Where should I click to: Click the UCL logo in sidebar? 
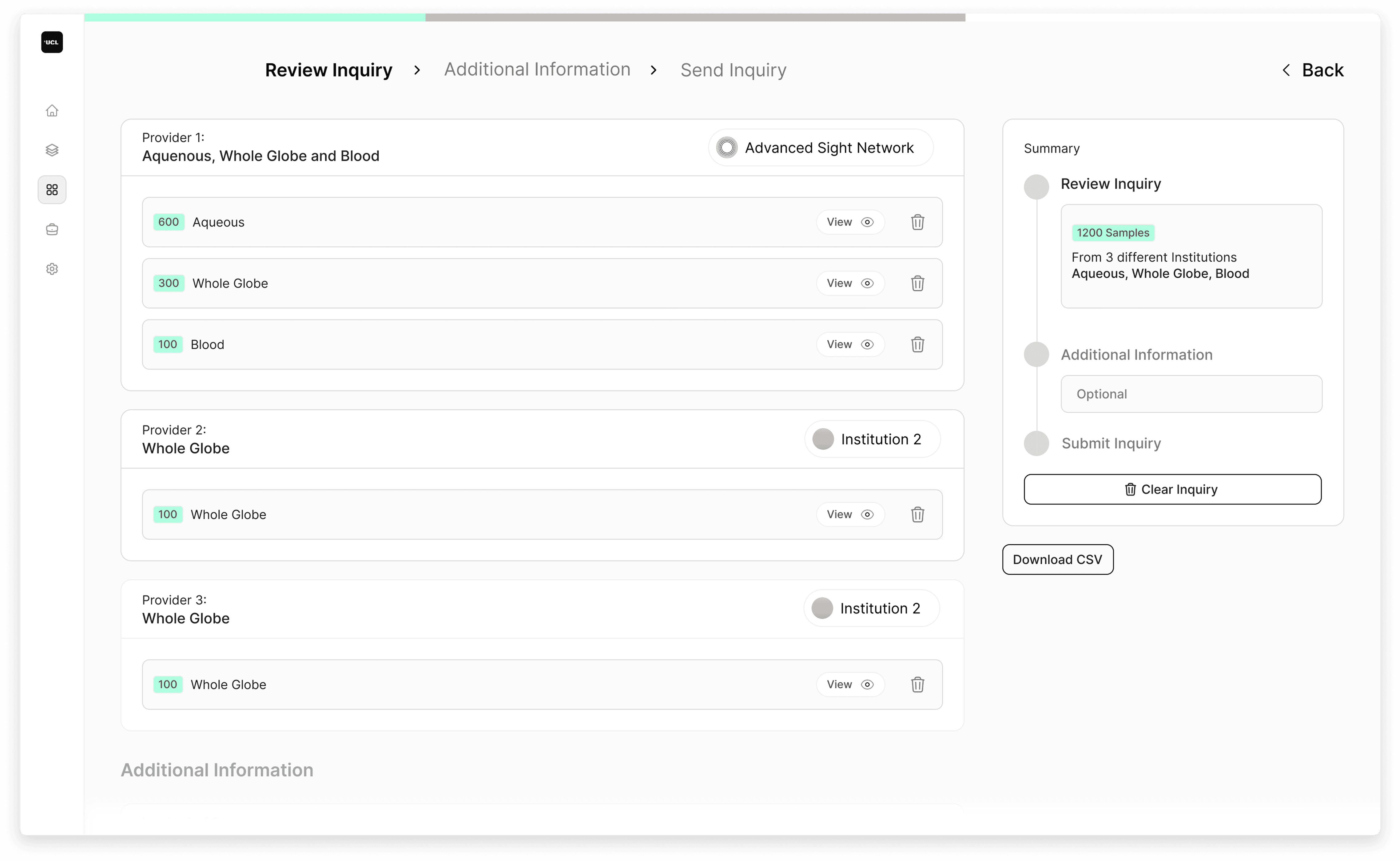(52, 42)
